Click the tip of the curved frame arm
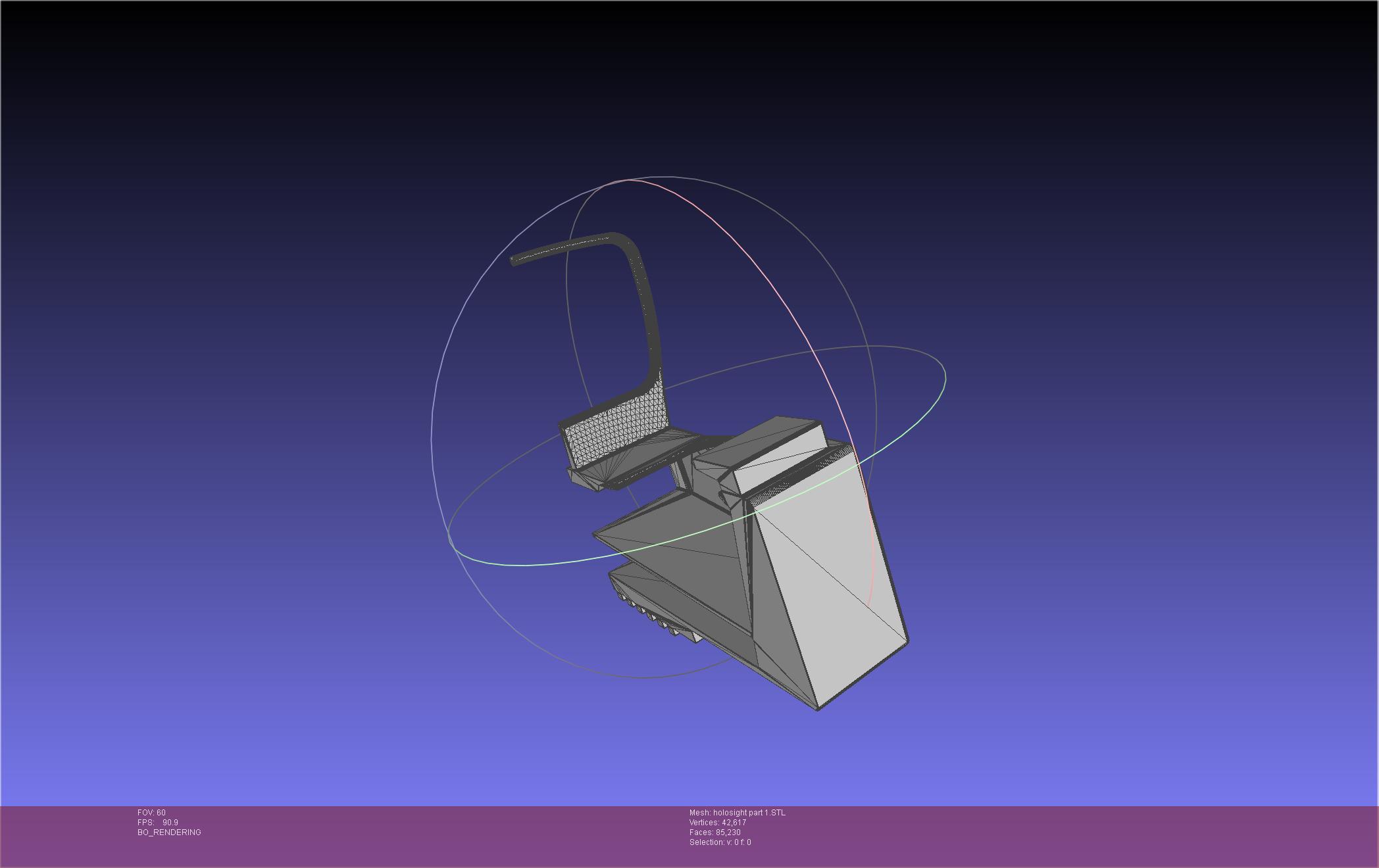The image size is (1379, 868). (x=515, y=260)
